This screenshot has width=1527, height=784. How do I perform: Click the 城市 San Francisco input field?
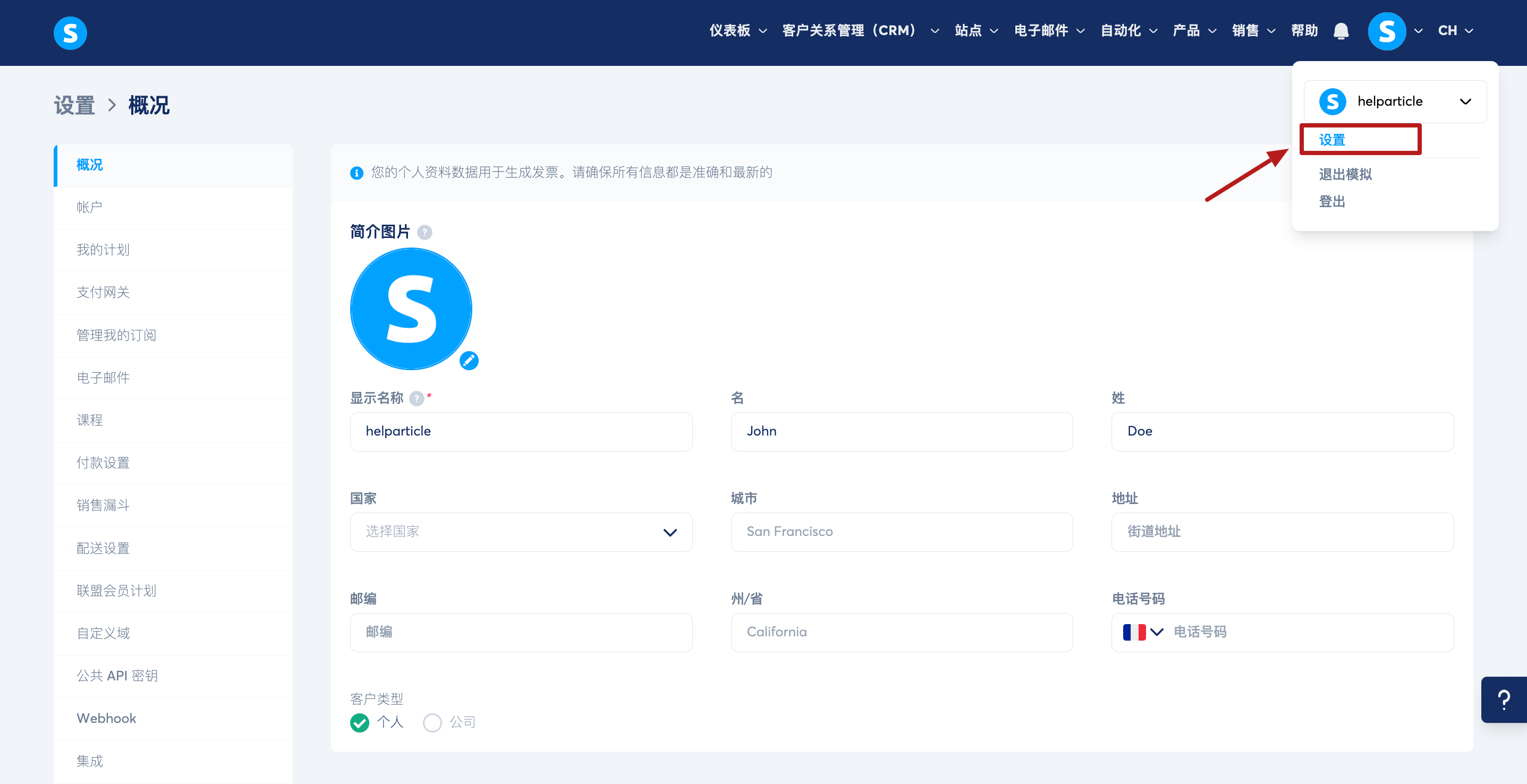tap(901, 532)
